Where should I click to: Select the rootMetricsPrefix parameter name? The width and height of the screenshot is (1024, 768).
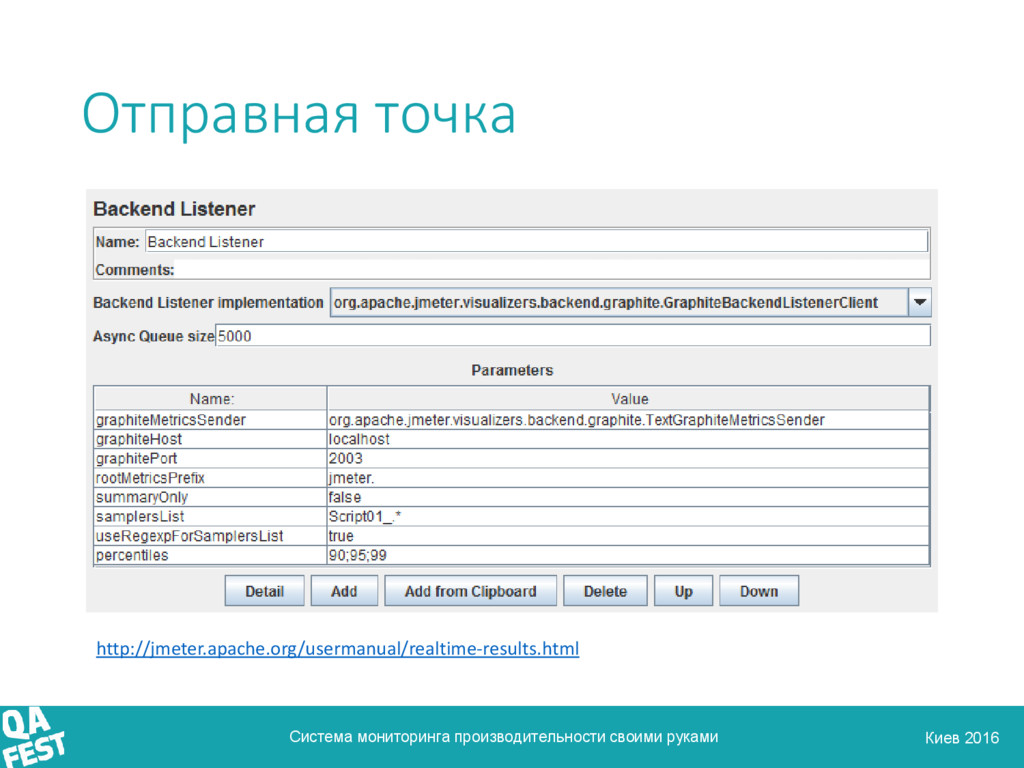[x=210, y=478]
